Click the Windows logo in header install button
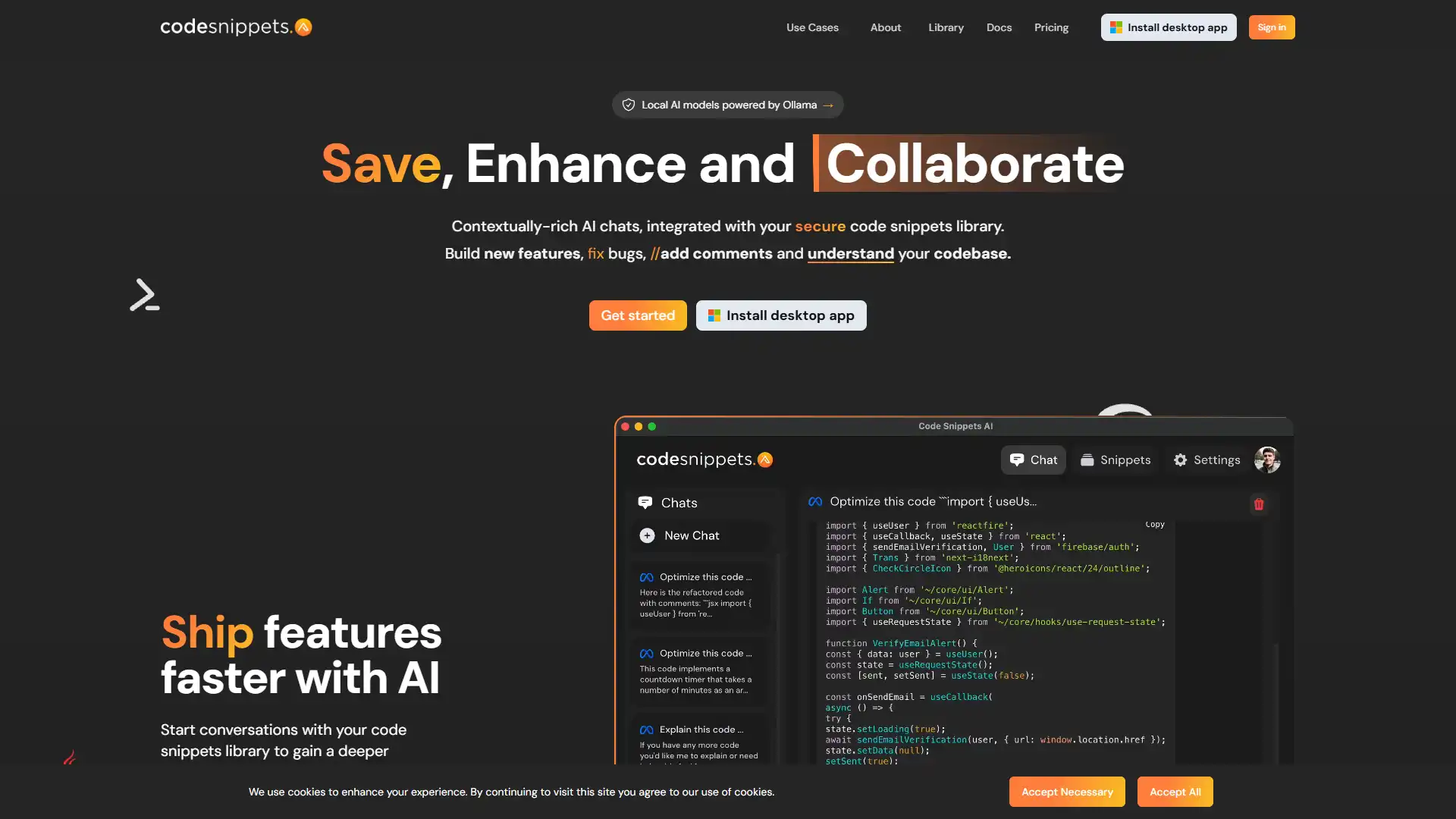The width and height of the screenshot is (1456, 819). [x=1116, y=27]
